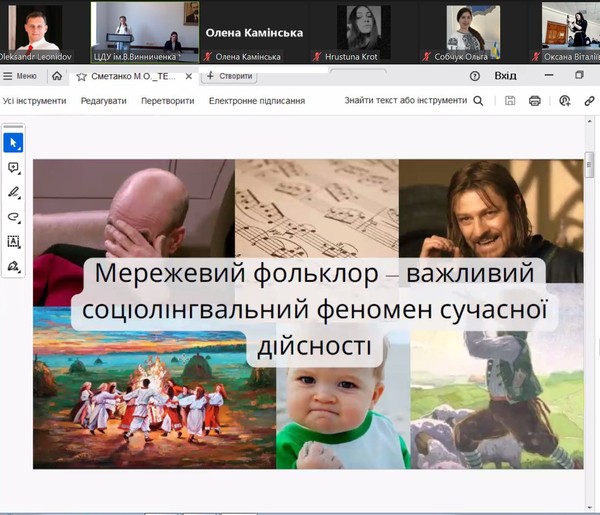Select the text box tool

click(14, 242)
